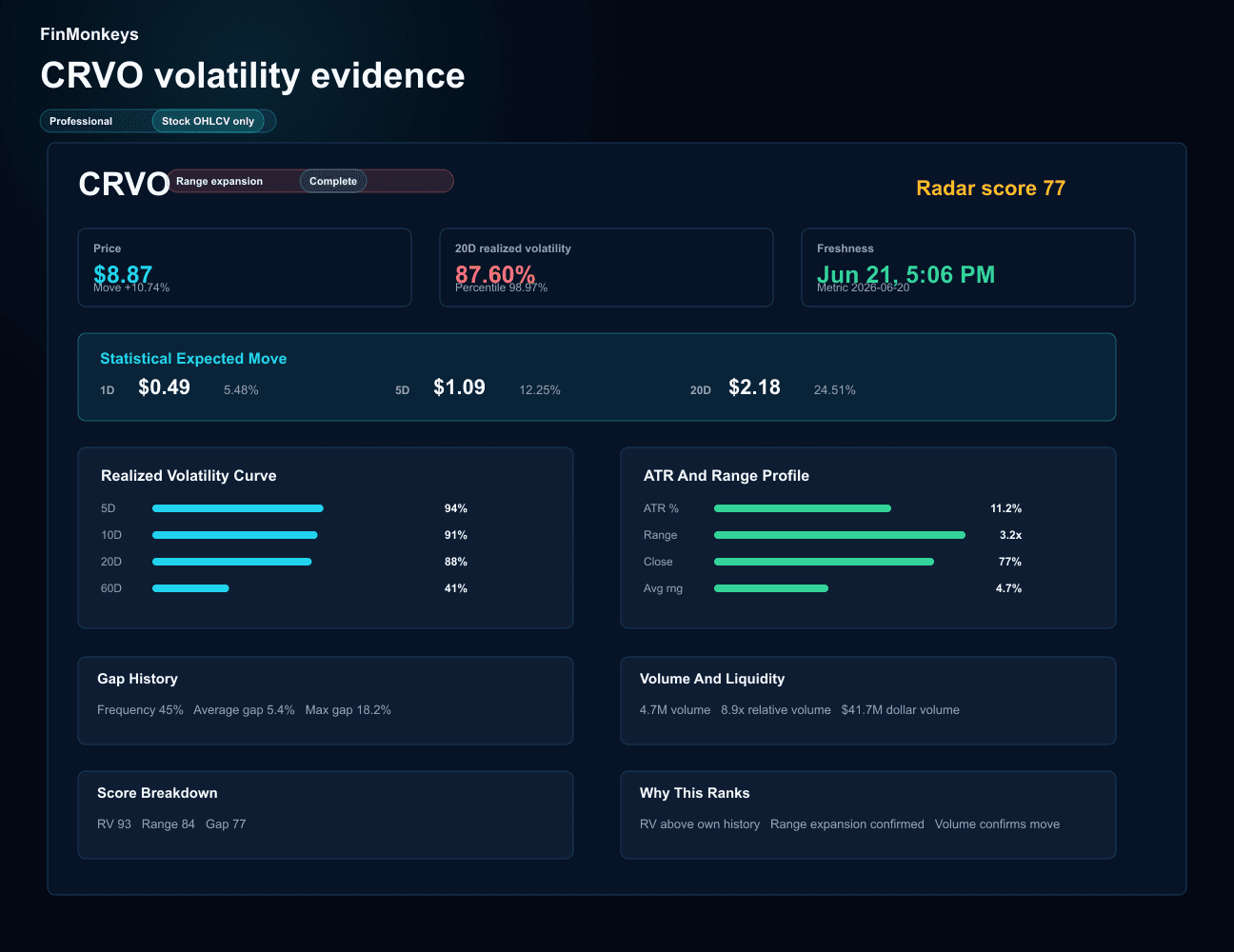Click the 94% volatility value
1234x952 pixels.
coord(456,508)
